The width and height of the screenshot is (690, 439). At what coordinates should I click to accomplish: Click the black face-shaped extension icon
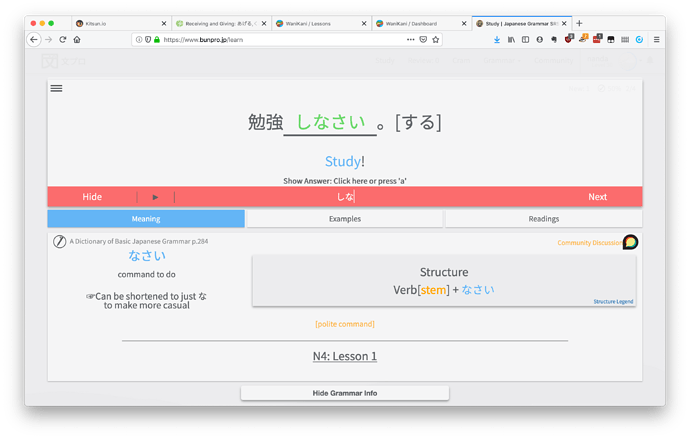(x=611, y=40)
